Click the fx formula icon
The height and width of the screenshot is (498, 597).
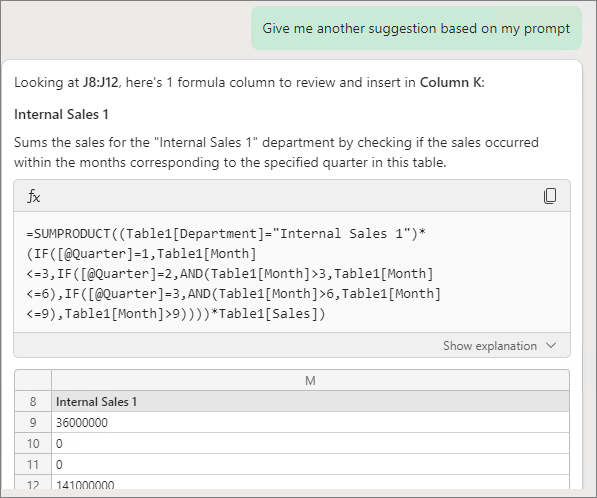point(34,196)
